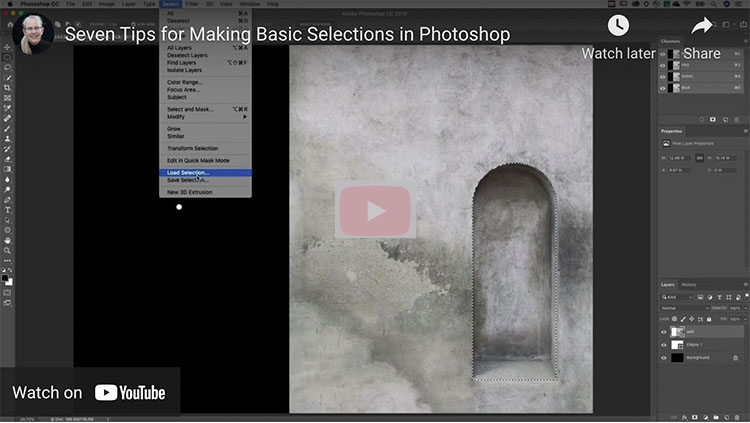The image size is (750, 423).
Task: Open the video title 'Seven Tips for Making Basic Selections'
Action: point(287,34)
